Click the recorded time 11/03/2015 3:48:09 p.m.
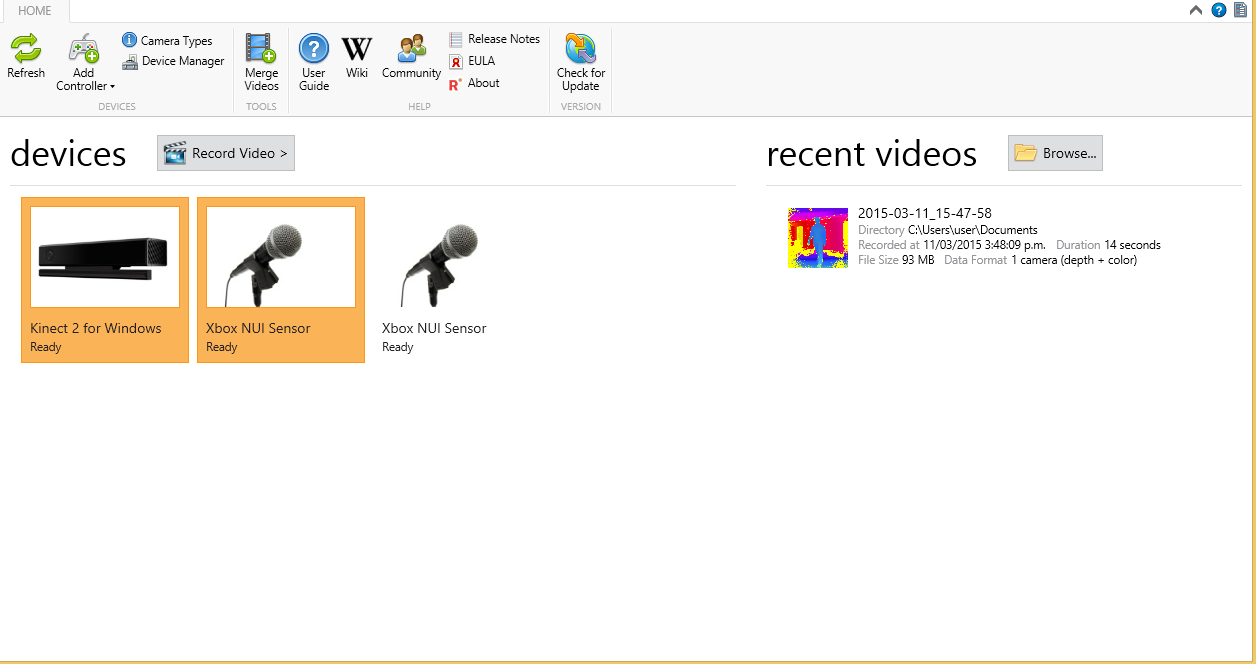 985,245
